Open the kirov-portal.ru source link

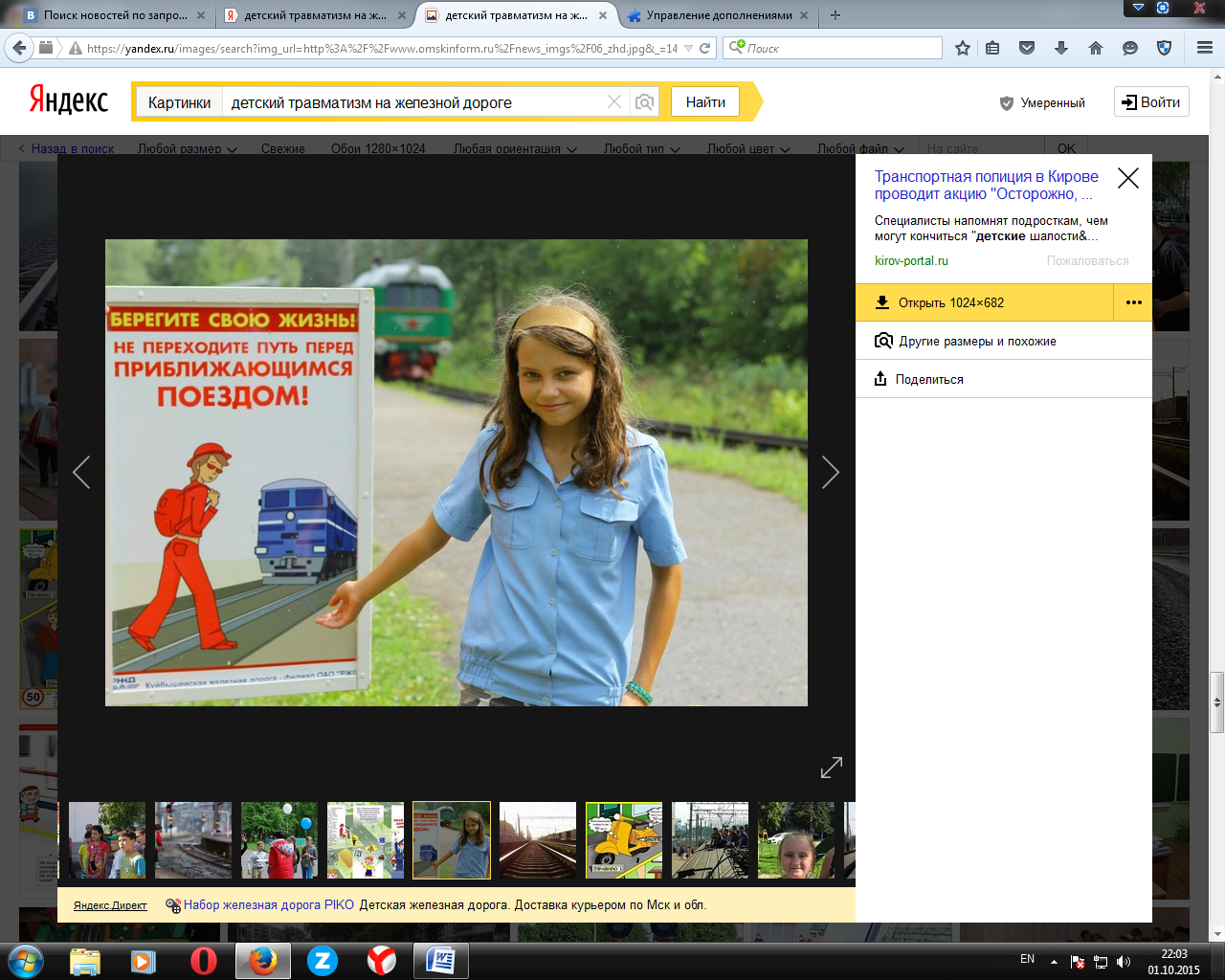(x=911, y=260)
